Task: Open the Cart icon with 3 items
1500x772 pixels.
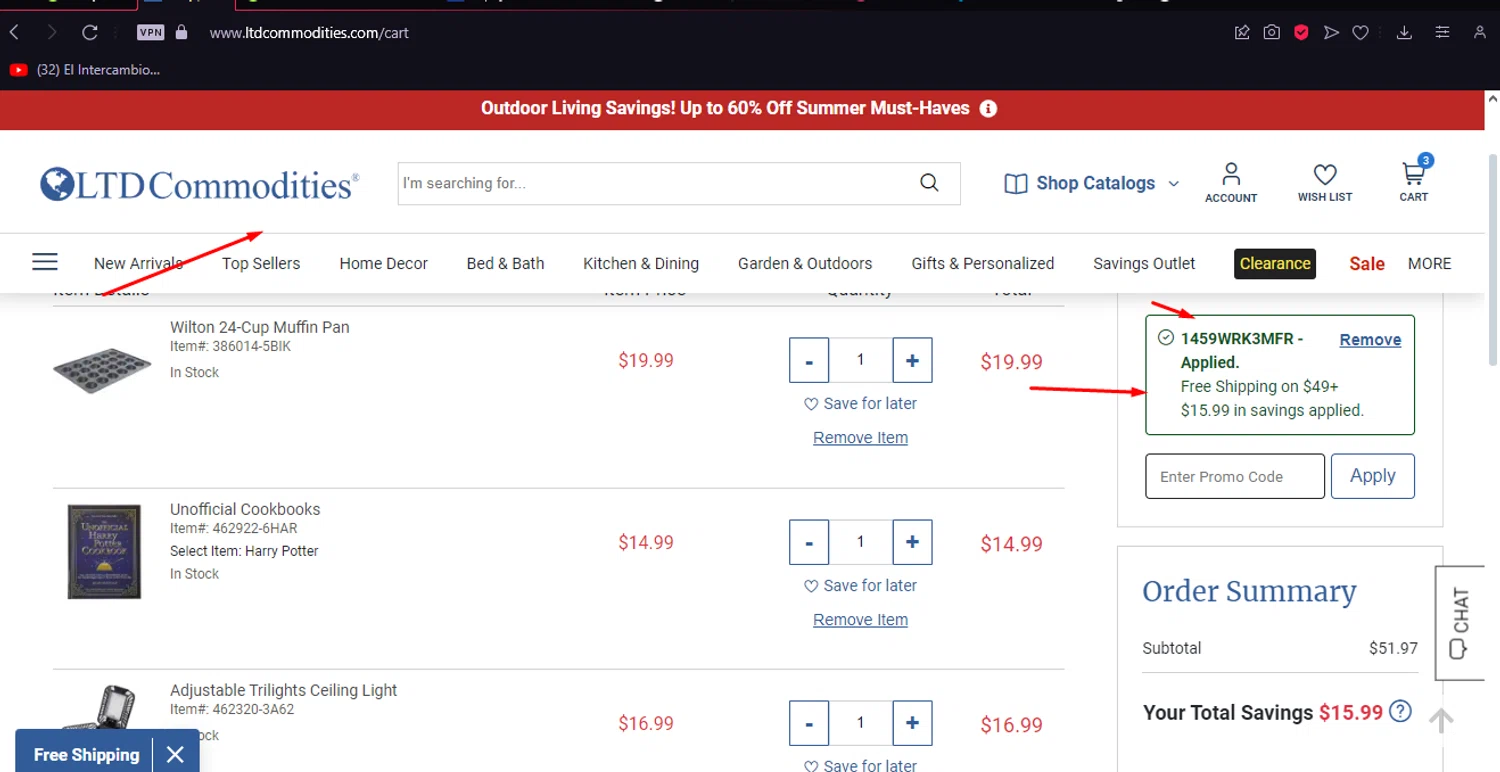Action: [x=1414, y=180]
